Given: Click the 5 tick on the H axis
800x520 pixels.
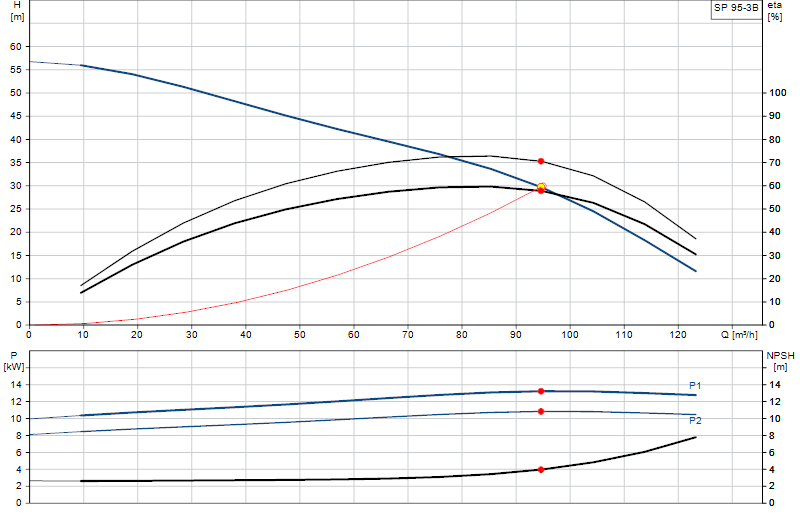Looking at the screenshot, I should [18, 302].
